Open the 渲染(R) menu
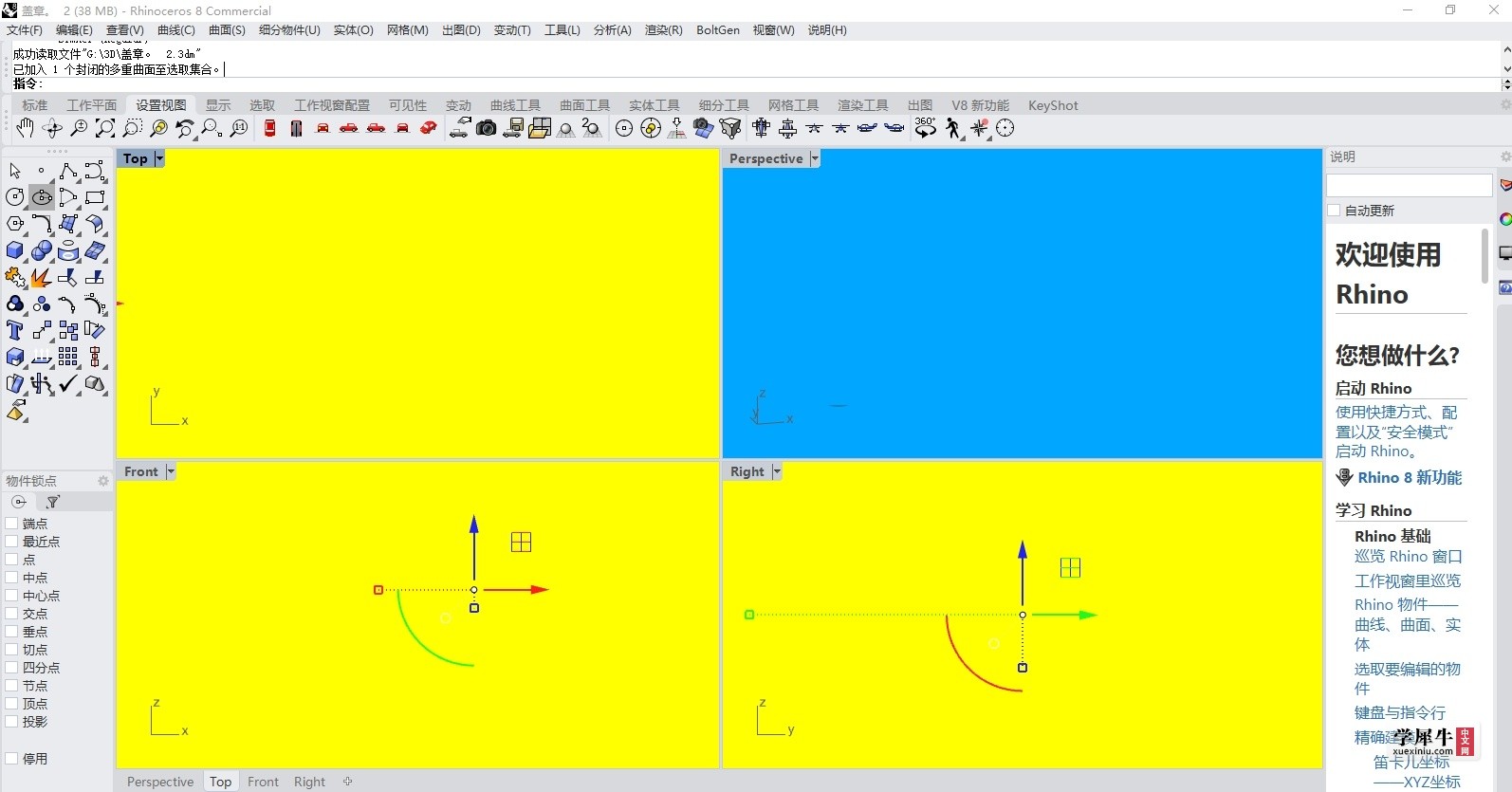The height and width of the screenshot is (792, 1512). click(663, 30)
